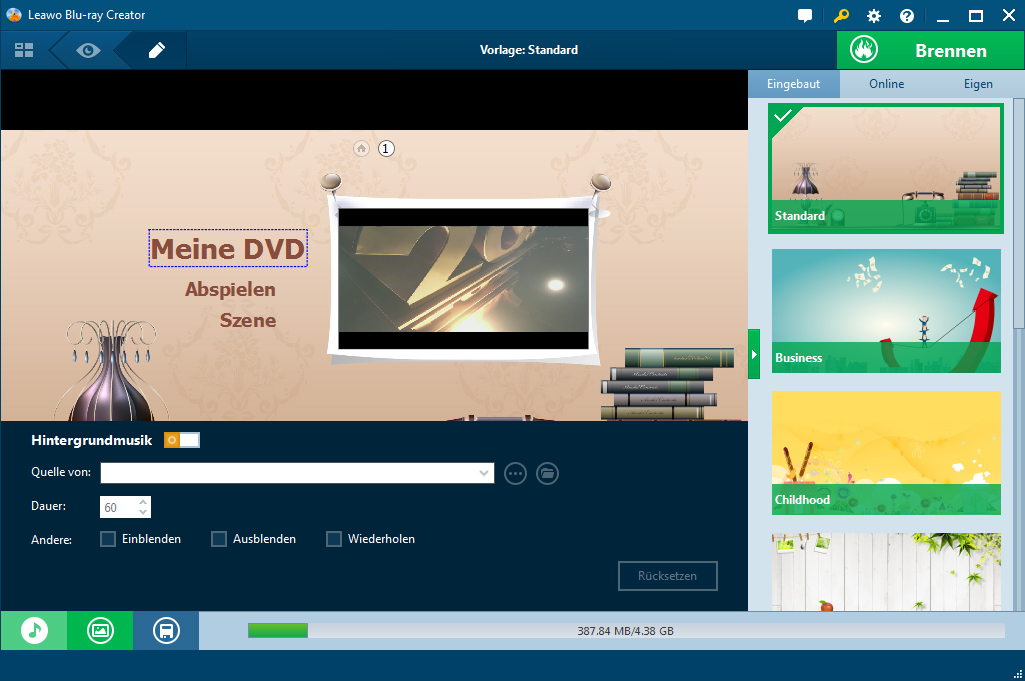Switch to the Online templates tab
The width and height of the screenshot is (1025, 681).
click(x=886, y=84)
